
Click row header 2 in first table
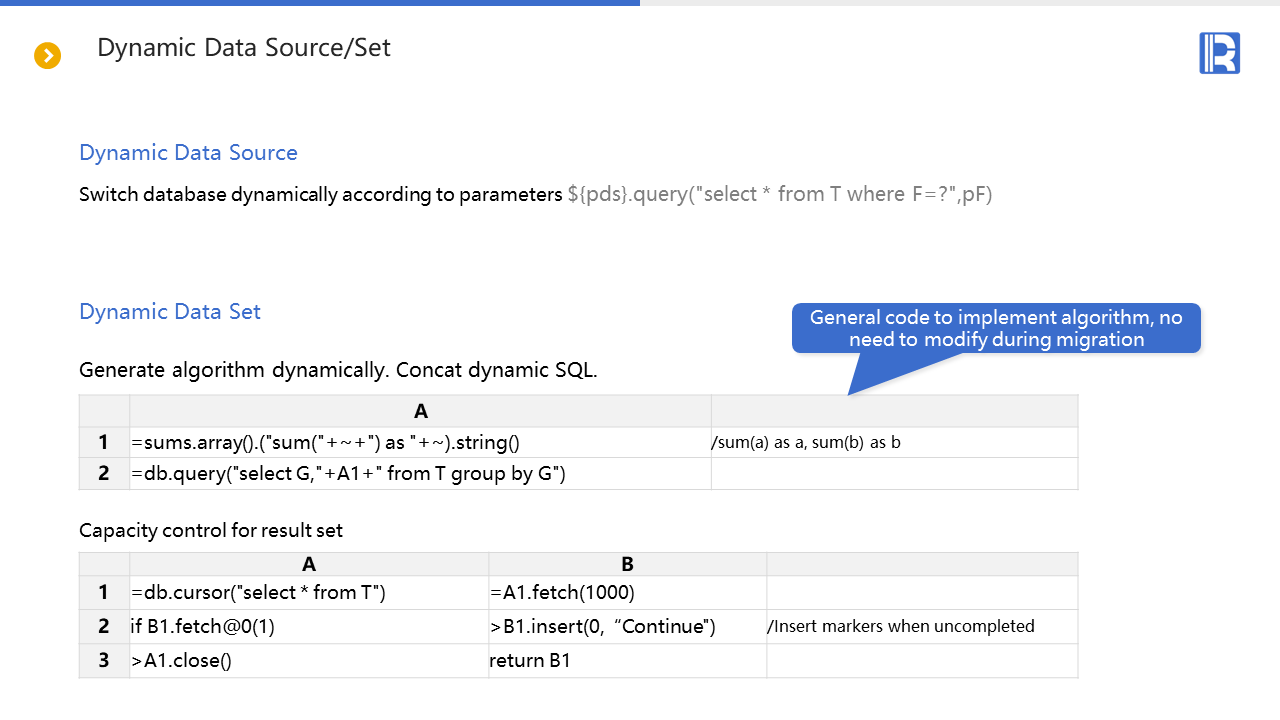(x=104, y=474)
